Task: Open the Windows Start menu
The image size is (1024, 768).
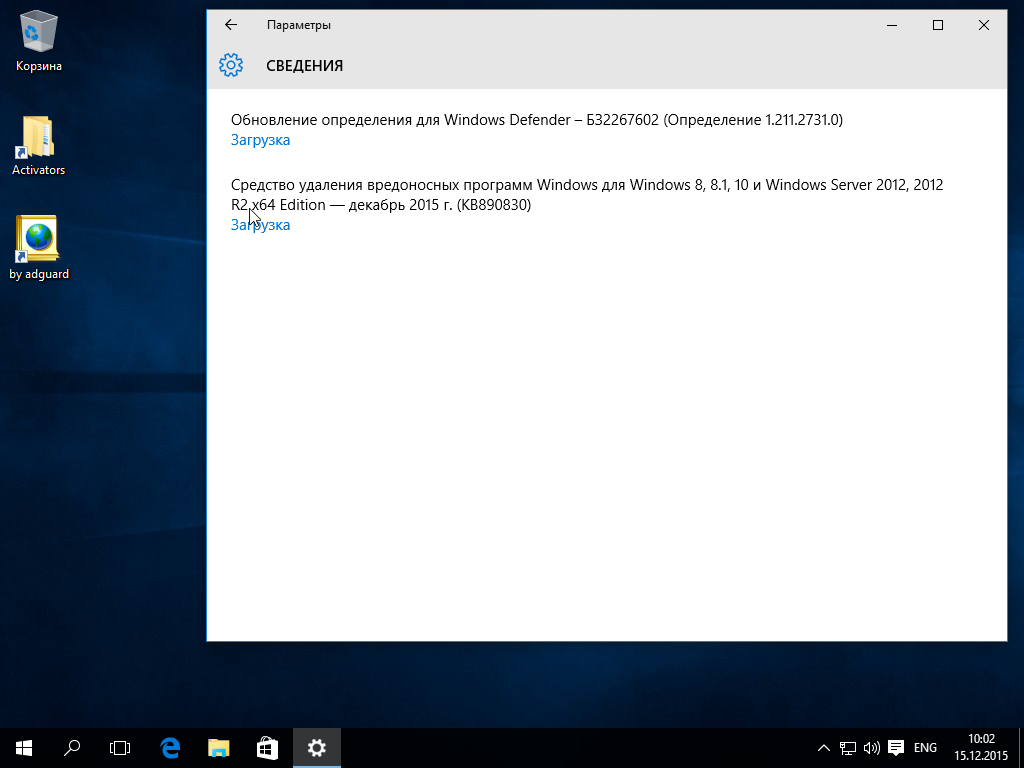Action: tap(24, 748)
